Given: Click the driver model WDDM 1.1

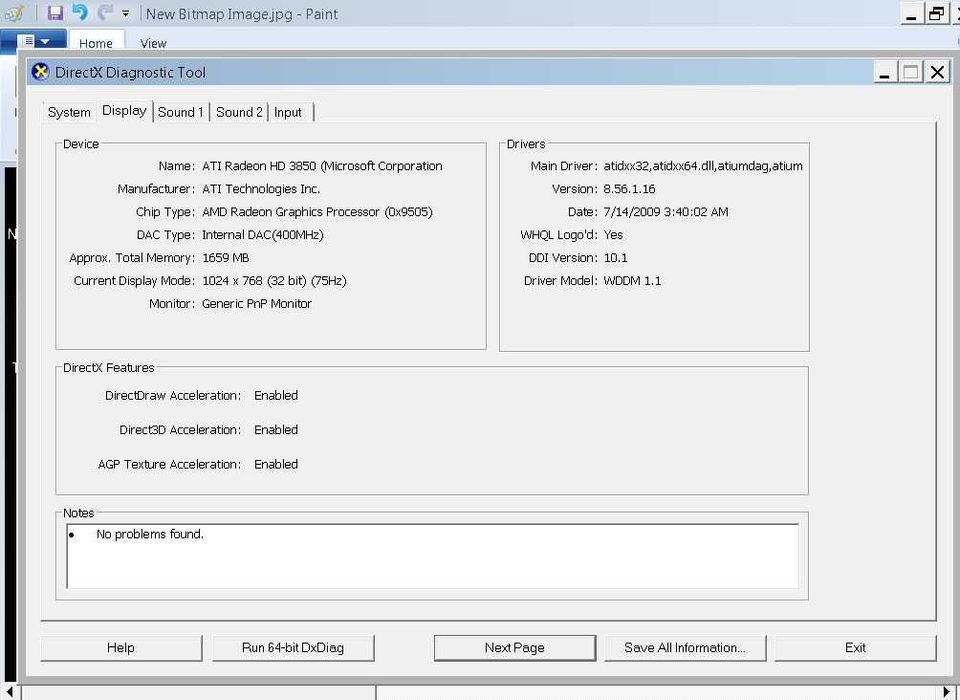Looking at the screenshot, I should pos(632,280).
